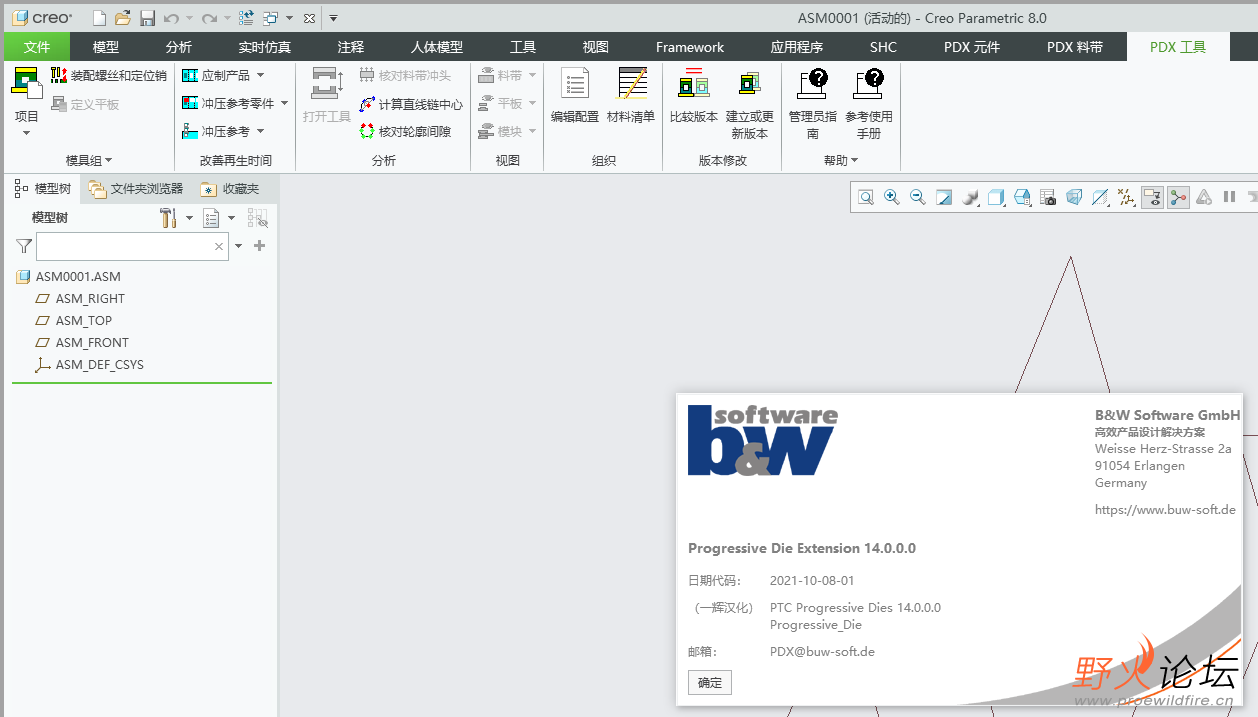Select the 收藏夹 panel tab
This screenshot has width=1258, height=717.
point(229,188)
